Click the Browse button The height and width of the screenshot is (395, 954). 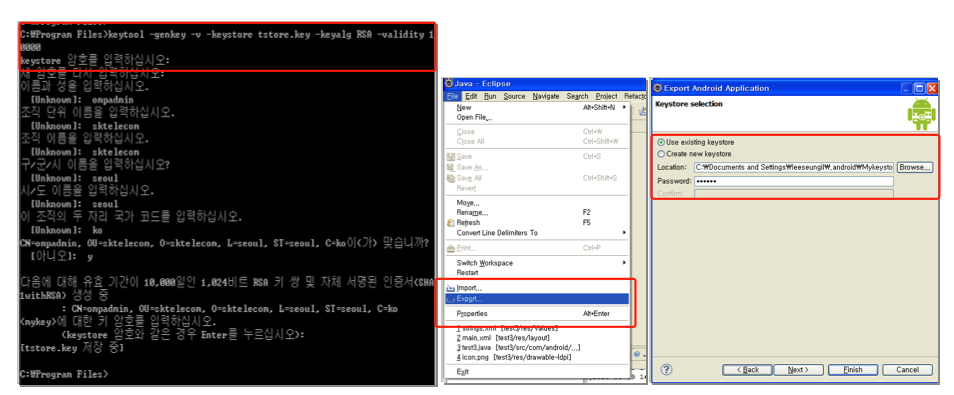tap(914, 167)
